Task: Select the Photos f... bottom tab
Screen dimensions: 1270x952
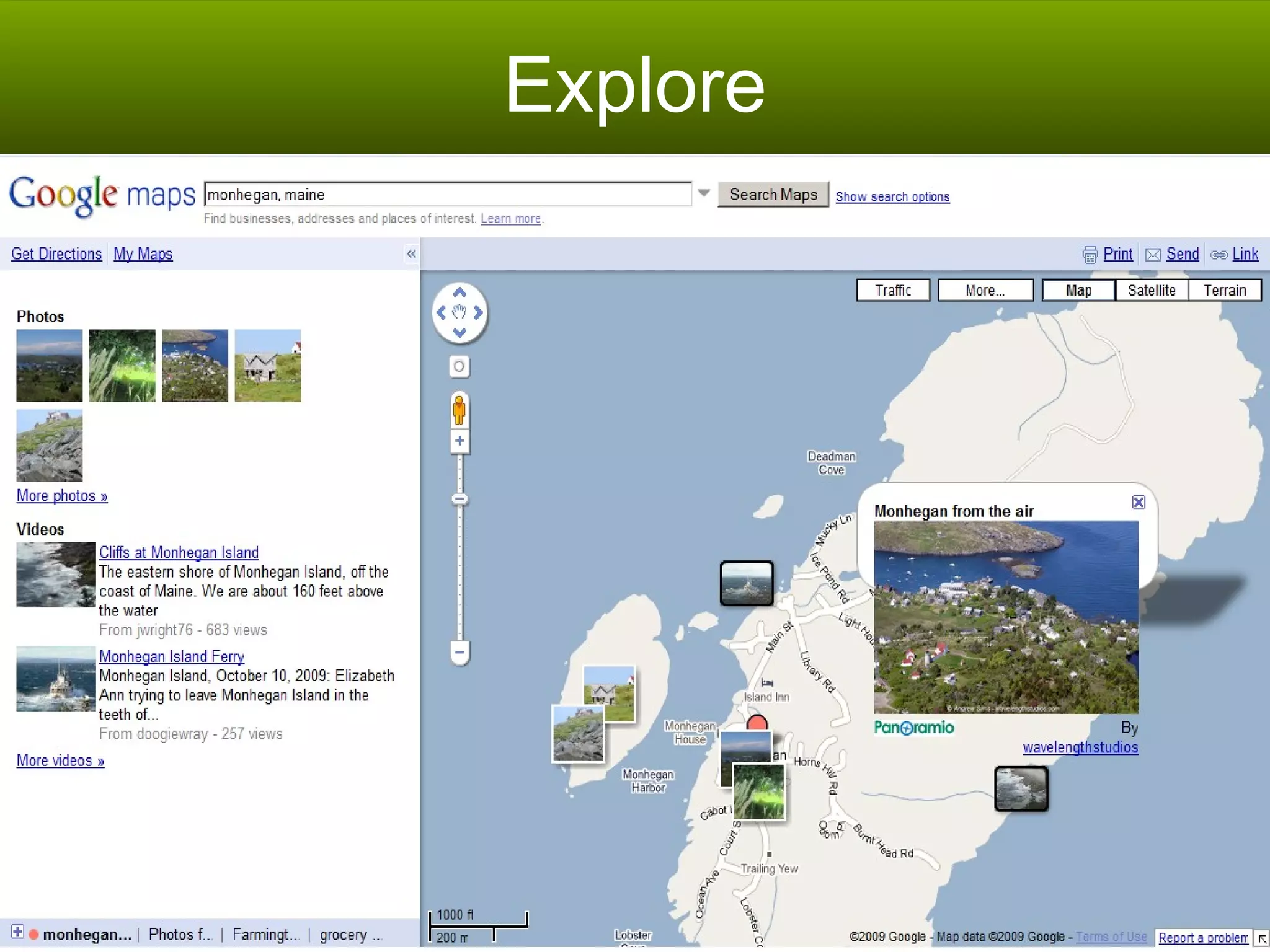Action: pos(180,934)
